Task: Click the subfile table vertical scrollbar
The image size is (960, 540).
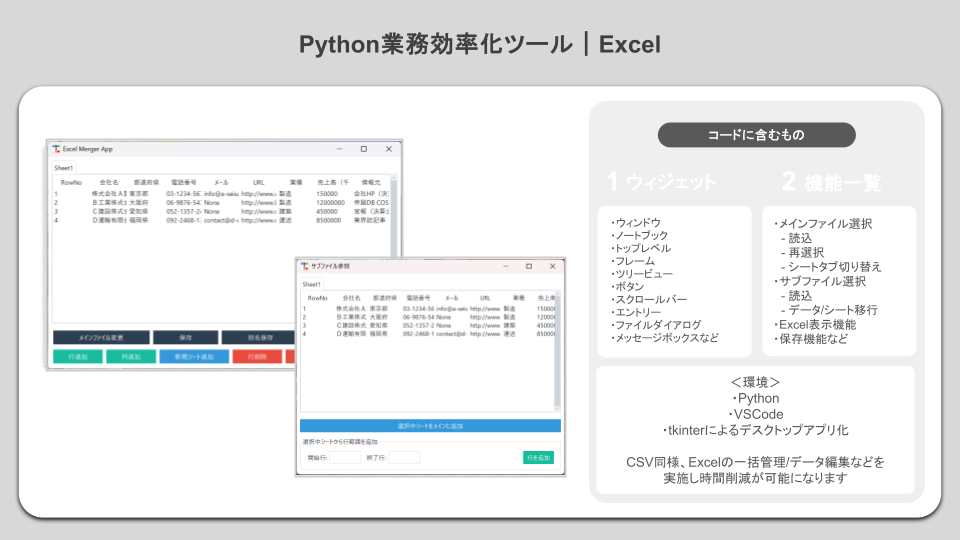Action: click(x=557, y=351)
